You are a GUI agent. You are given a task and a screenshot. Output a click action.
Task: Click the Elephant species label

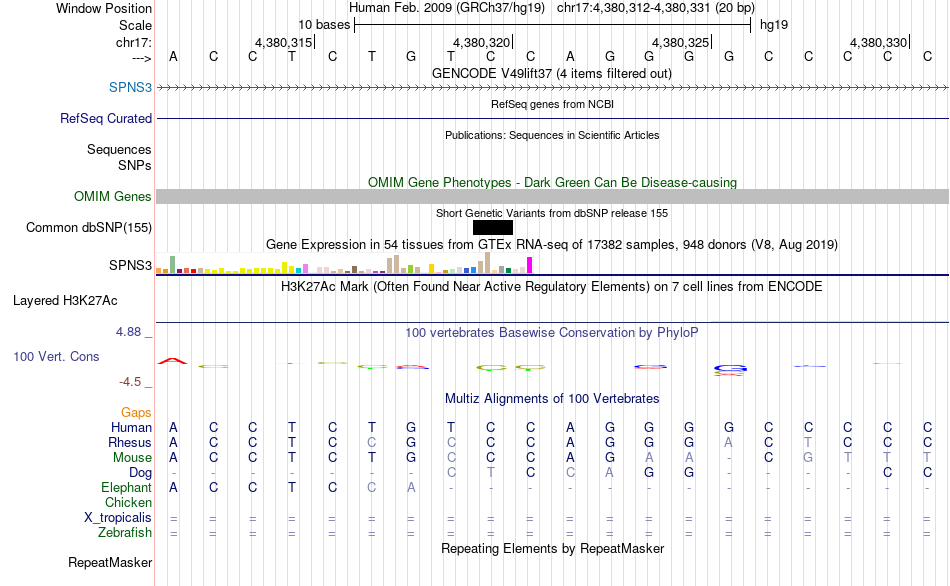[127, 488]
